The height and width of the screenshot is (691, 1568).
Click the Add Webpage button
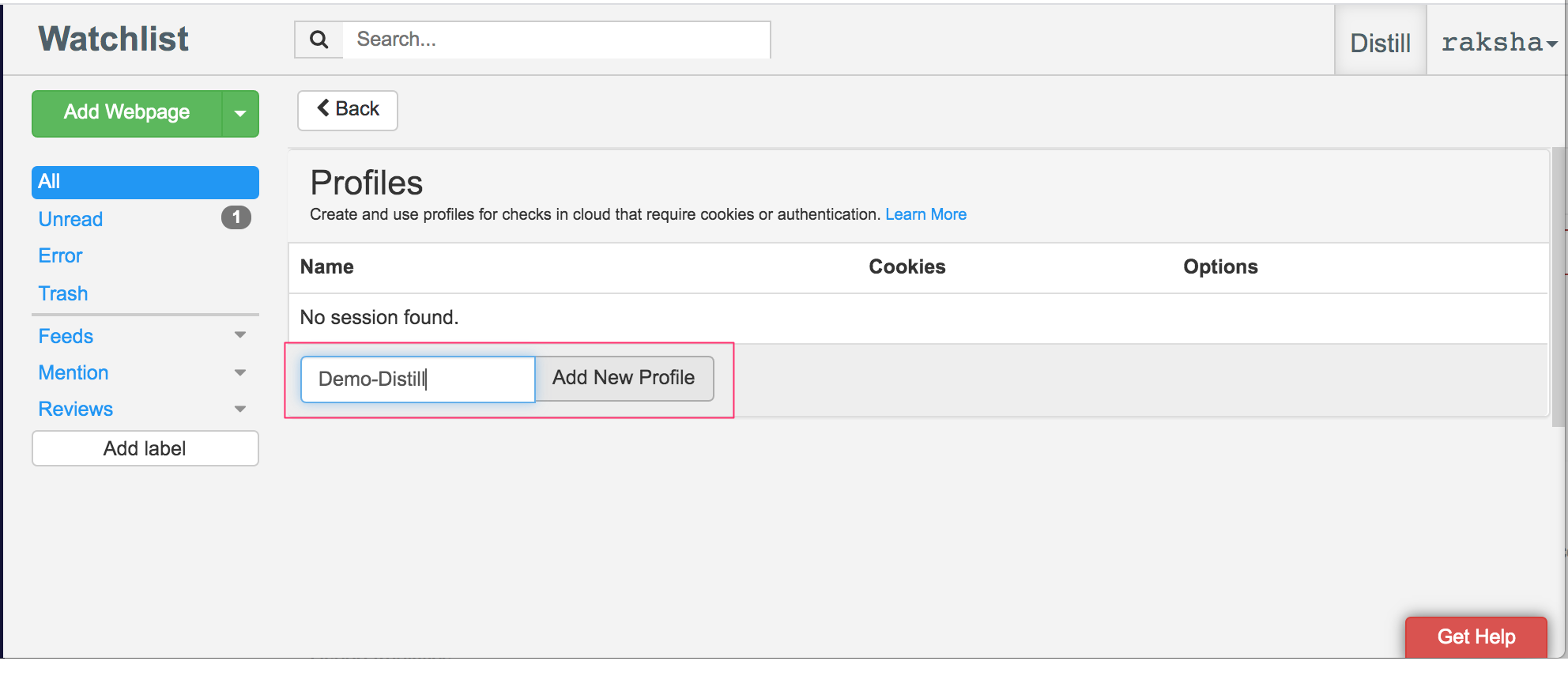pyautogui.click(x=126, y=113)
